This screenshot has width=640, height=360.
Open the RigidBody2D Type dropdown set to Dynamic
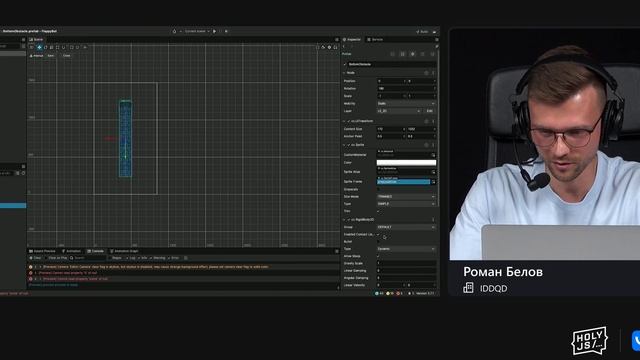[x=406, y=249]
